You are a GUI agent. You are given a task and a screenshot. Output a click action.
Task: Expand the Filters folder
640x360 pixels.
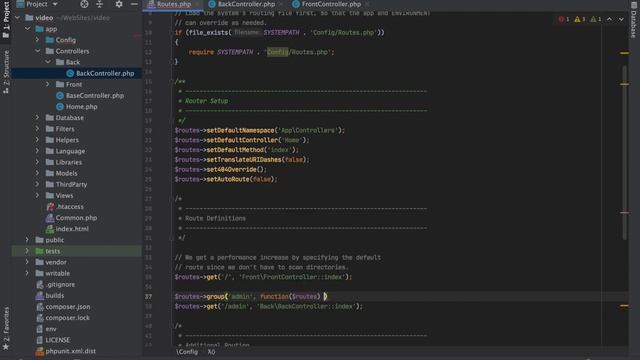coord(38,129)
